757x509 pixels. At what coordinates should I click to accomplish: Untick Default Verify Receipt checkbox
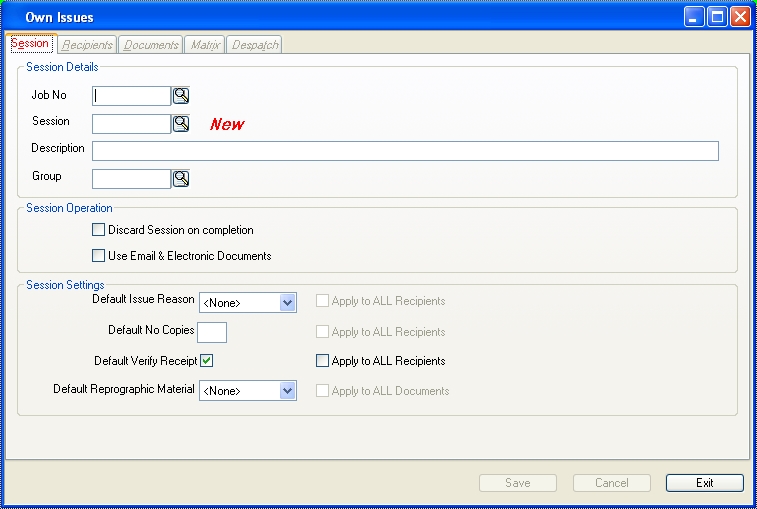(207, 360)
